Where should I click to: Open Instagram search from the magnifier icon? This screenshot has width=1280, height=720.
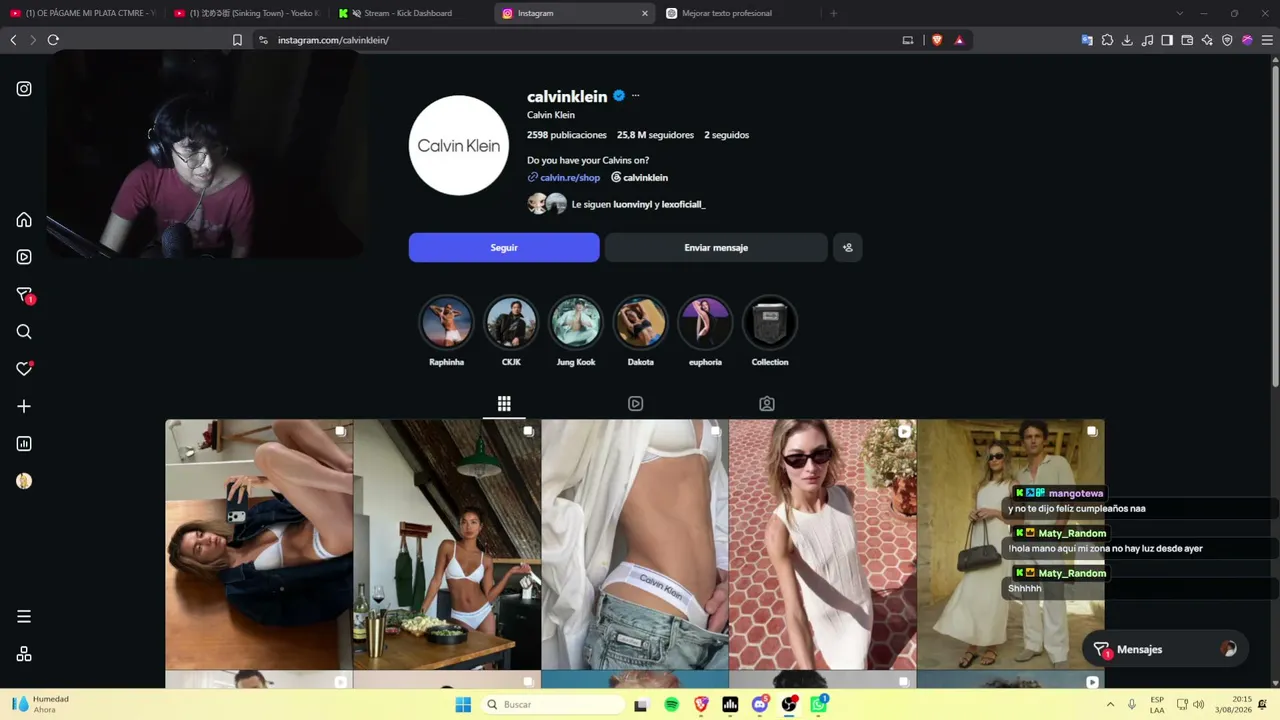pyautogui.click(x=24, y=332)
